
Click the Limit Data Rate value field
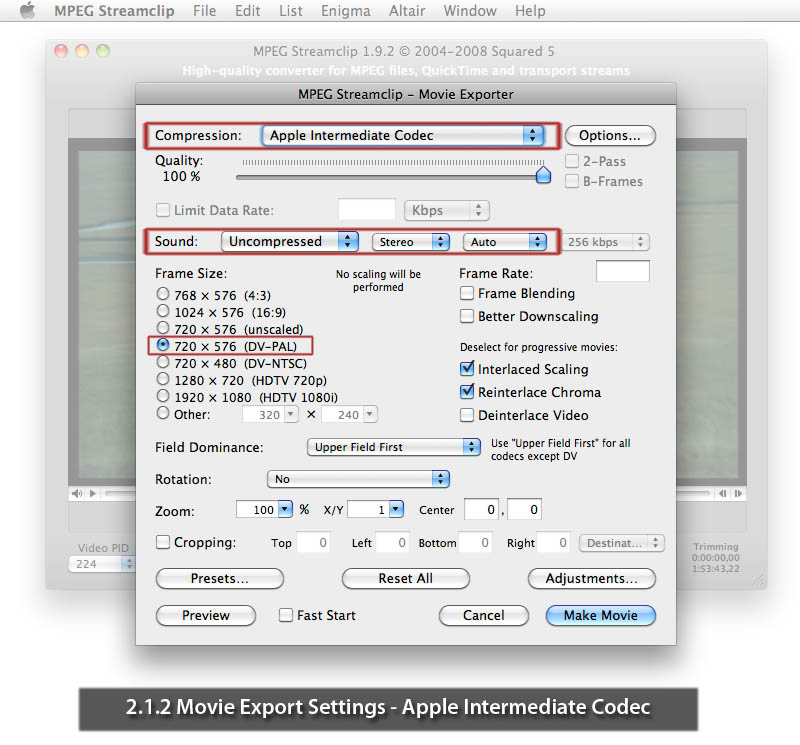pos(366,210)
